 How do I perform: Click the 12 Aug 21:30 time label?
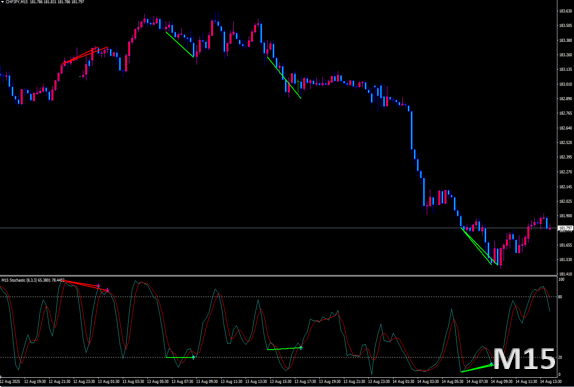click(x=60, y=381)
